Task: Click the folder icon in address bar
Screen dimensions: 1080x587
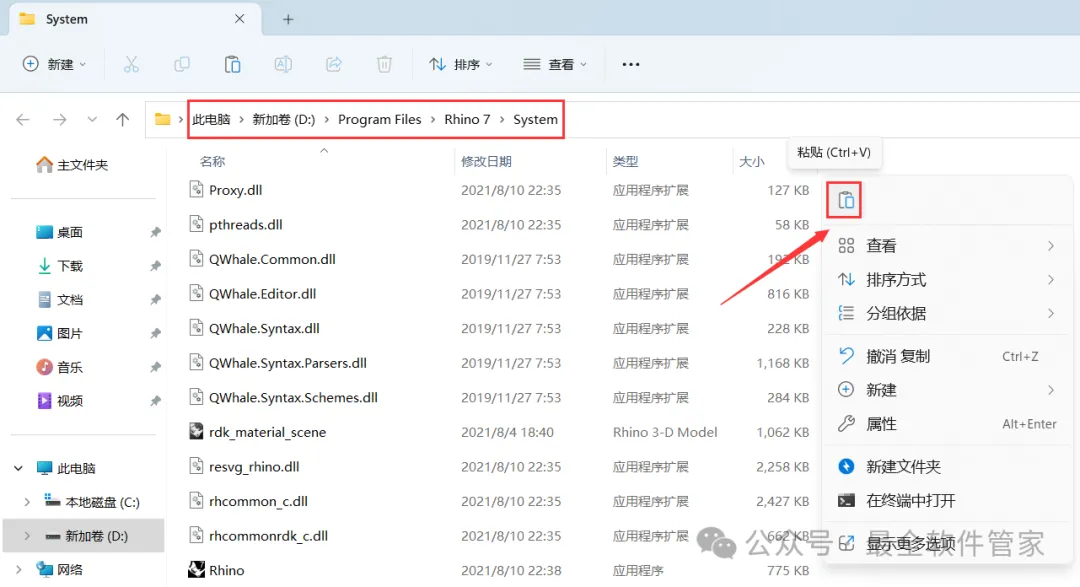Action: (163, 119)
